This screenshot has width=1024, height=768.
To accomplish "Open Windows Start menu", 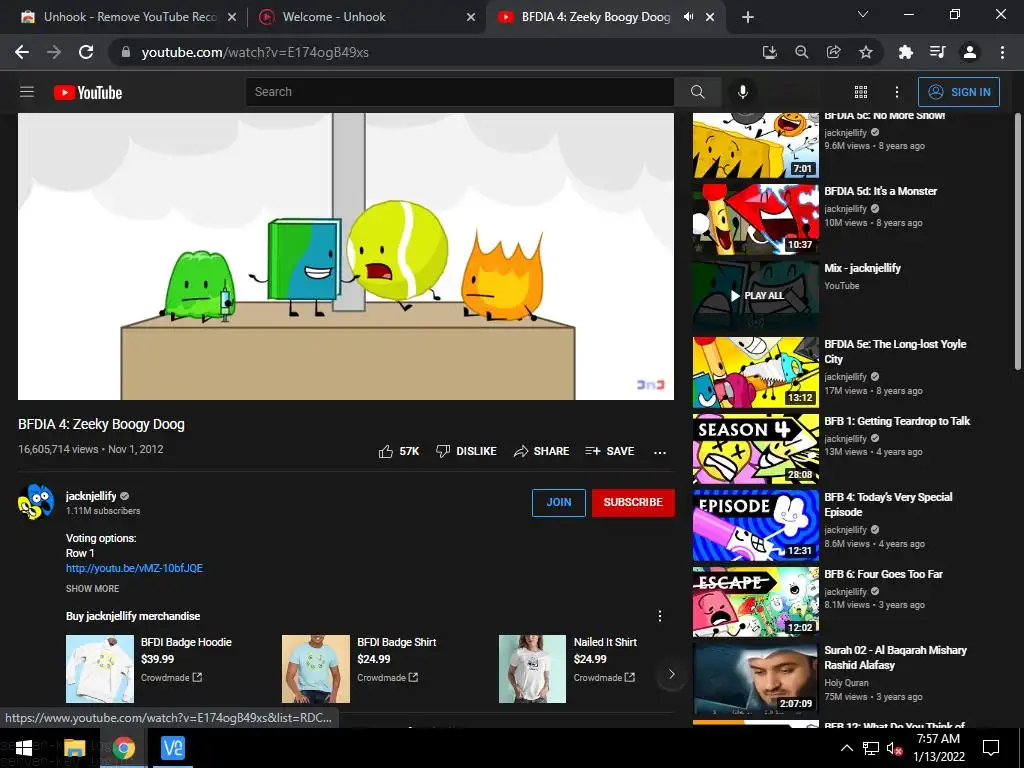I will (x=24, y=748).
